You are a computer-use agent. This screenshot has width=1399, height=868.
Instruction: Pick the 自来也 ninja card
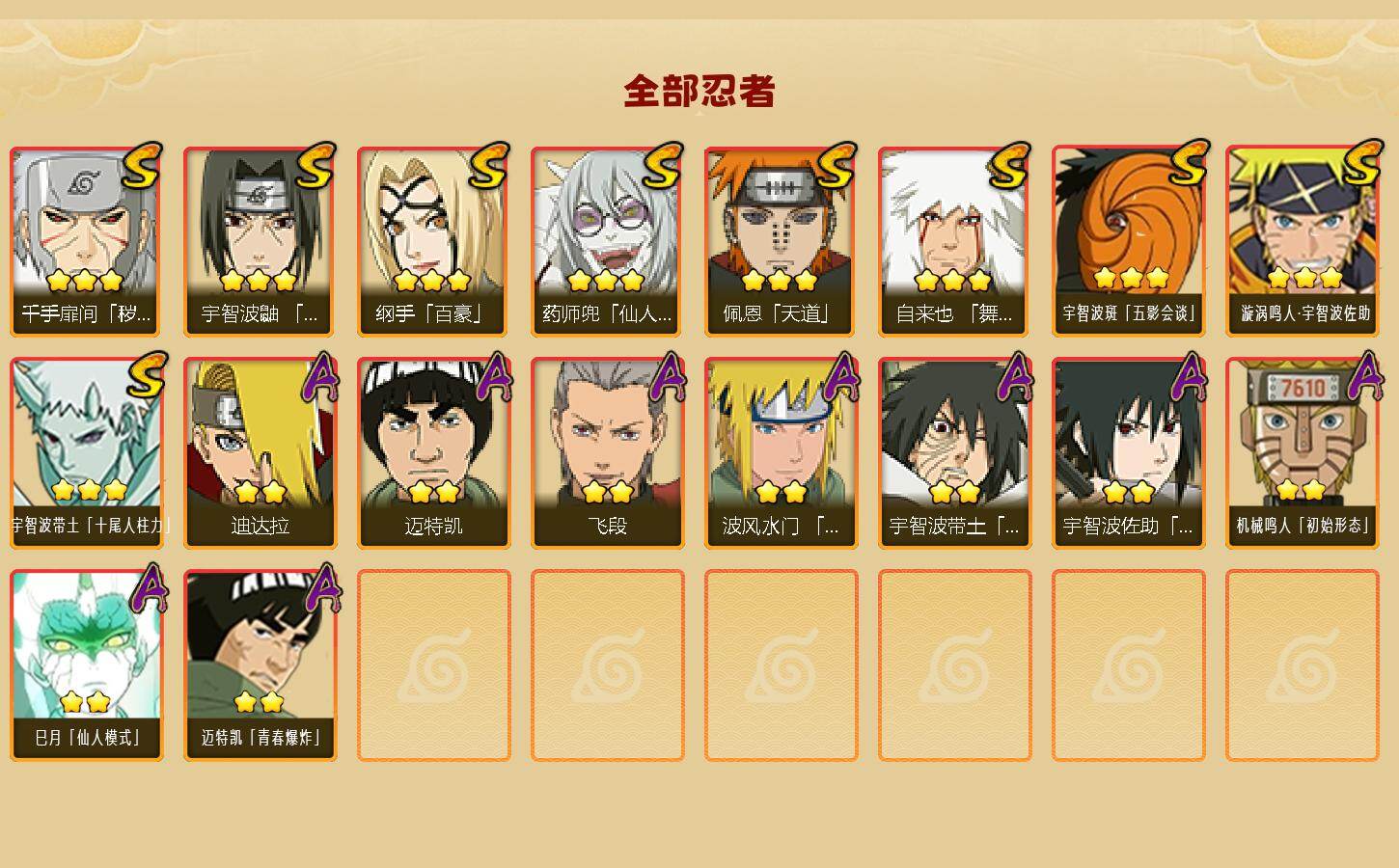[954, 241]
